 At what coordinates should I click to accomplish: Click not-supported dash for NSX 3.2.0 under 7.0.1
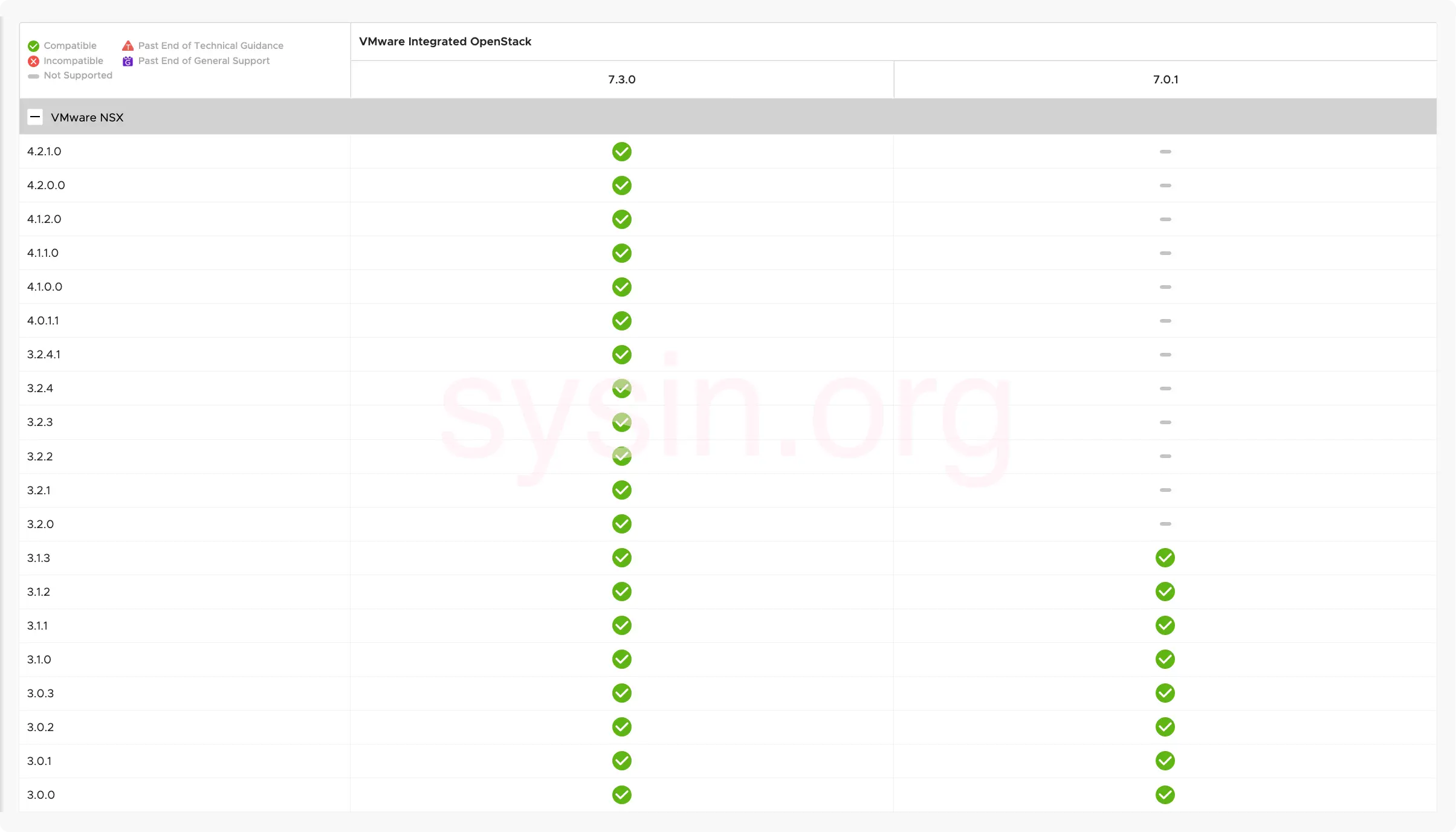click(x=1165, y=524)
